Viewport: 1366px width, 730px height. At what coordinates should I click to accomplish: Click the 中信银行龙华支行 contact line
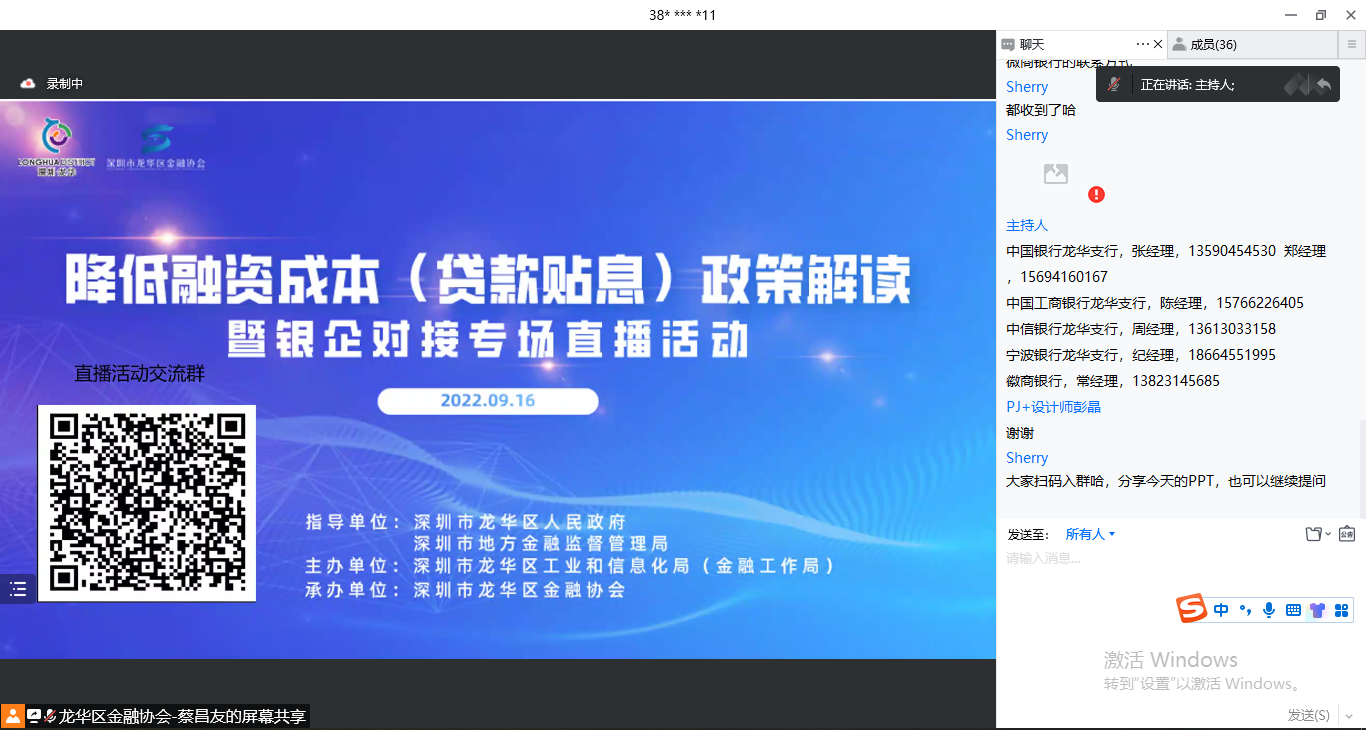1141,329
